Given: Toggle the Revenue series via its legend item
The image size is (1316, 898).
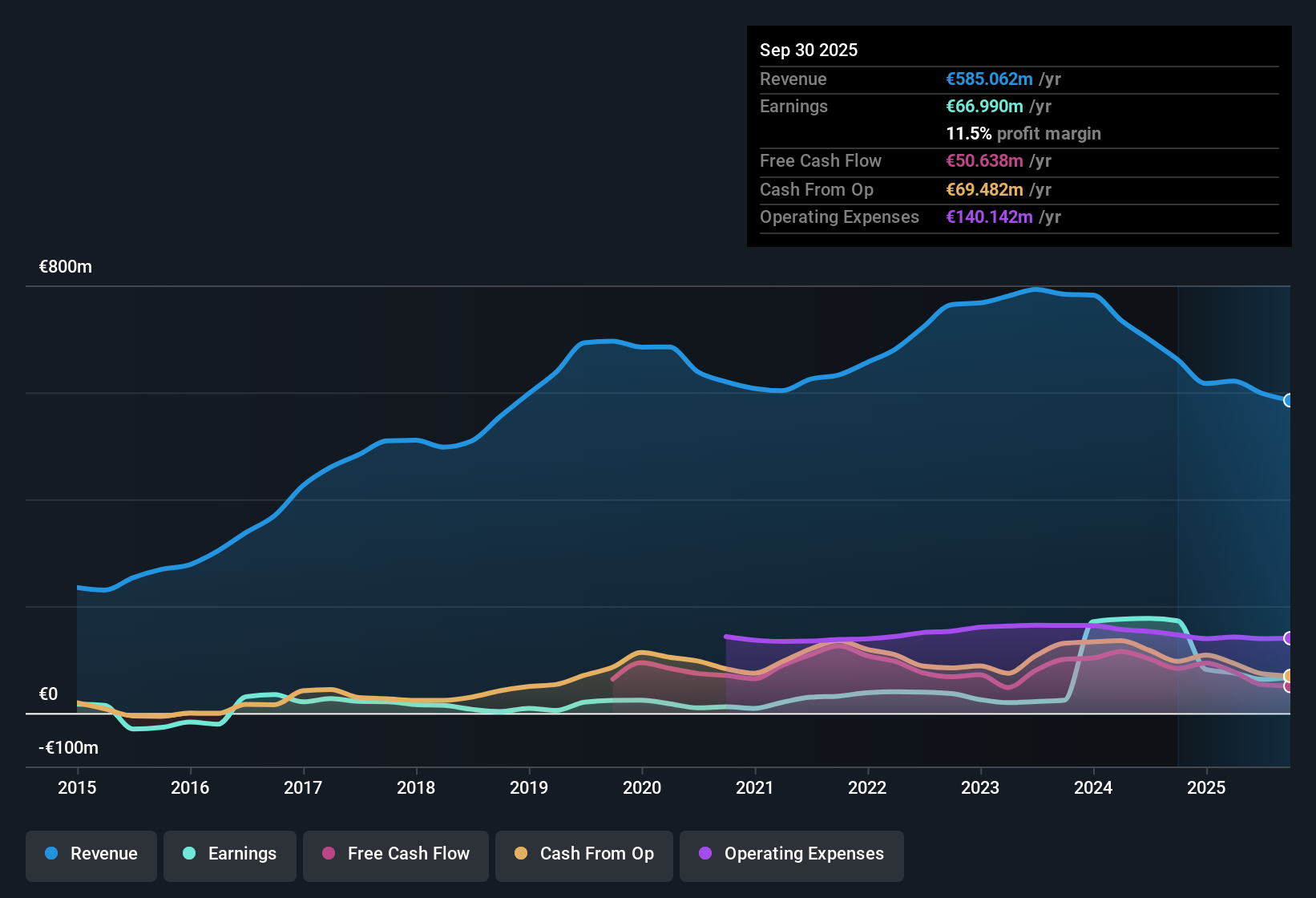Looking at the screenshot, I should point(91,854).
